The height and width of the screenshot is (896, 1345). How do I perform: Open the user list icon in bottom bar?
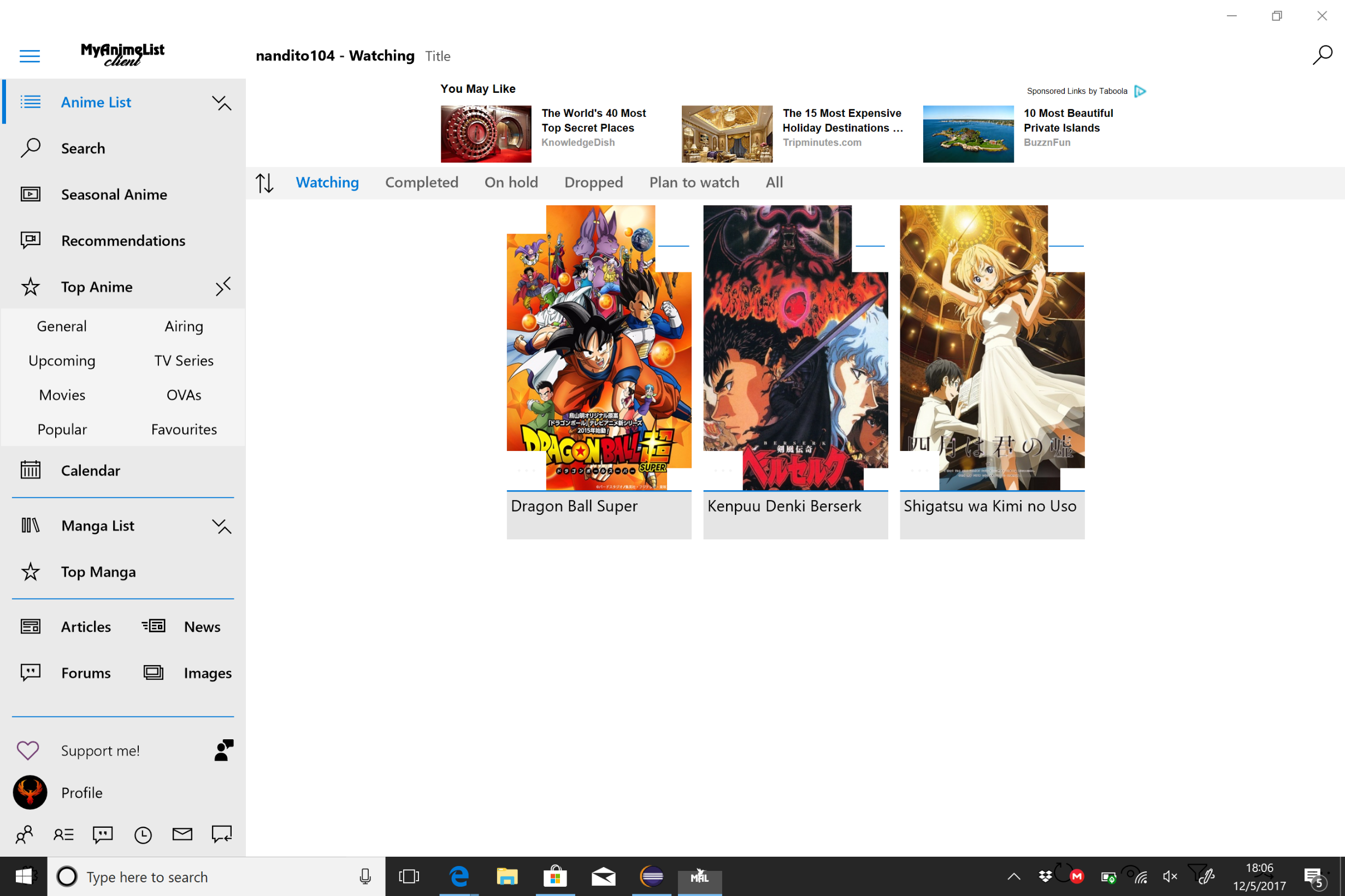tap(63, 835)
